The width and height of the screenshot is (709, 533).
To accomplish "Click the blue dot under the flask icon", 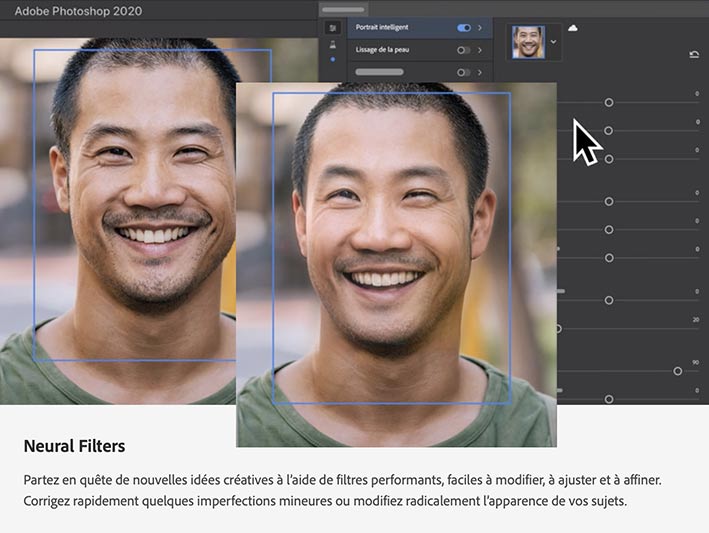I will (x=333, y=59).
